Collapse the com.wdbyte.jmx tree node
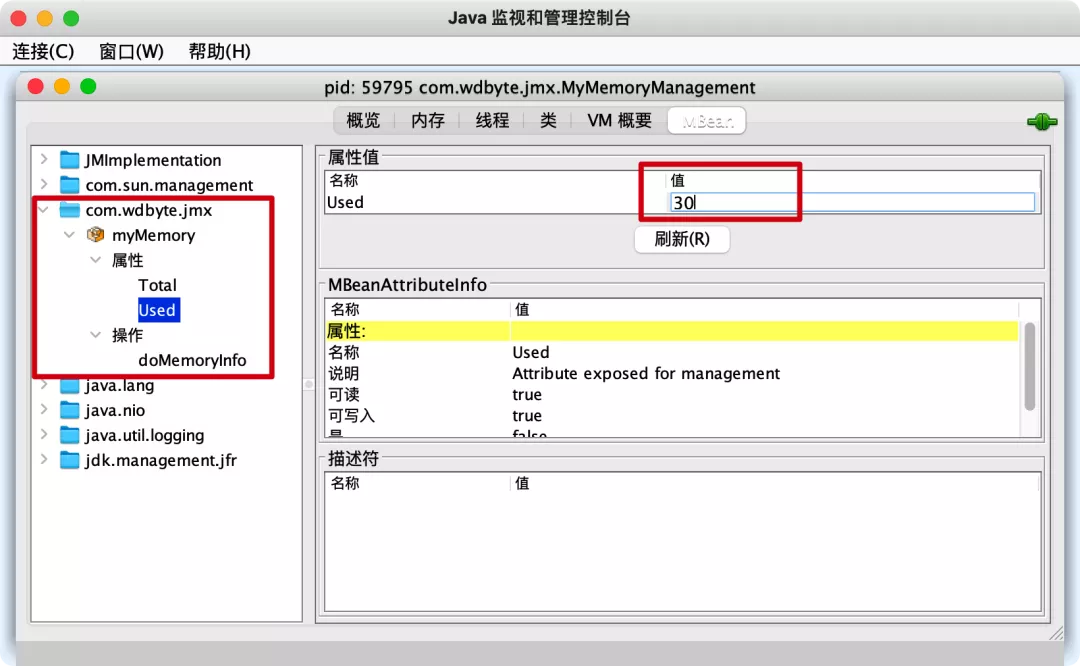The width and height of the screenshot is (1080, 666). tap(44, 209)
